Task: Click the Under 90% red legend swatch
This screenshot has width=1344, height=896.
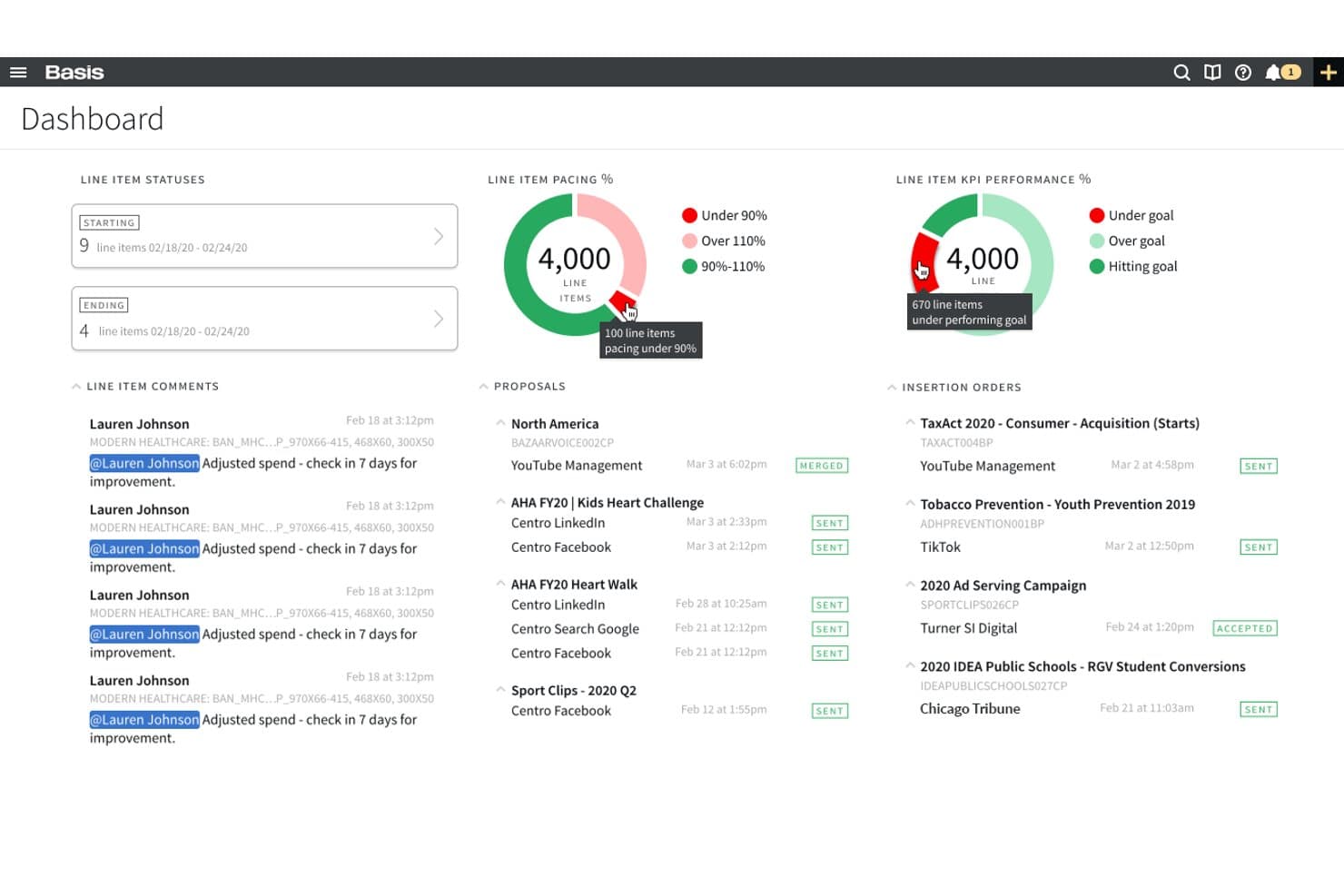Action: 689,215
